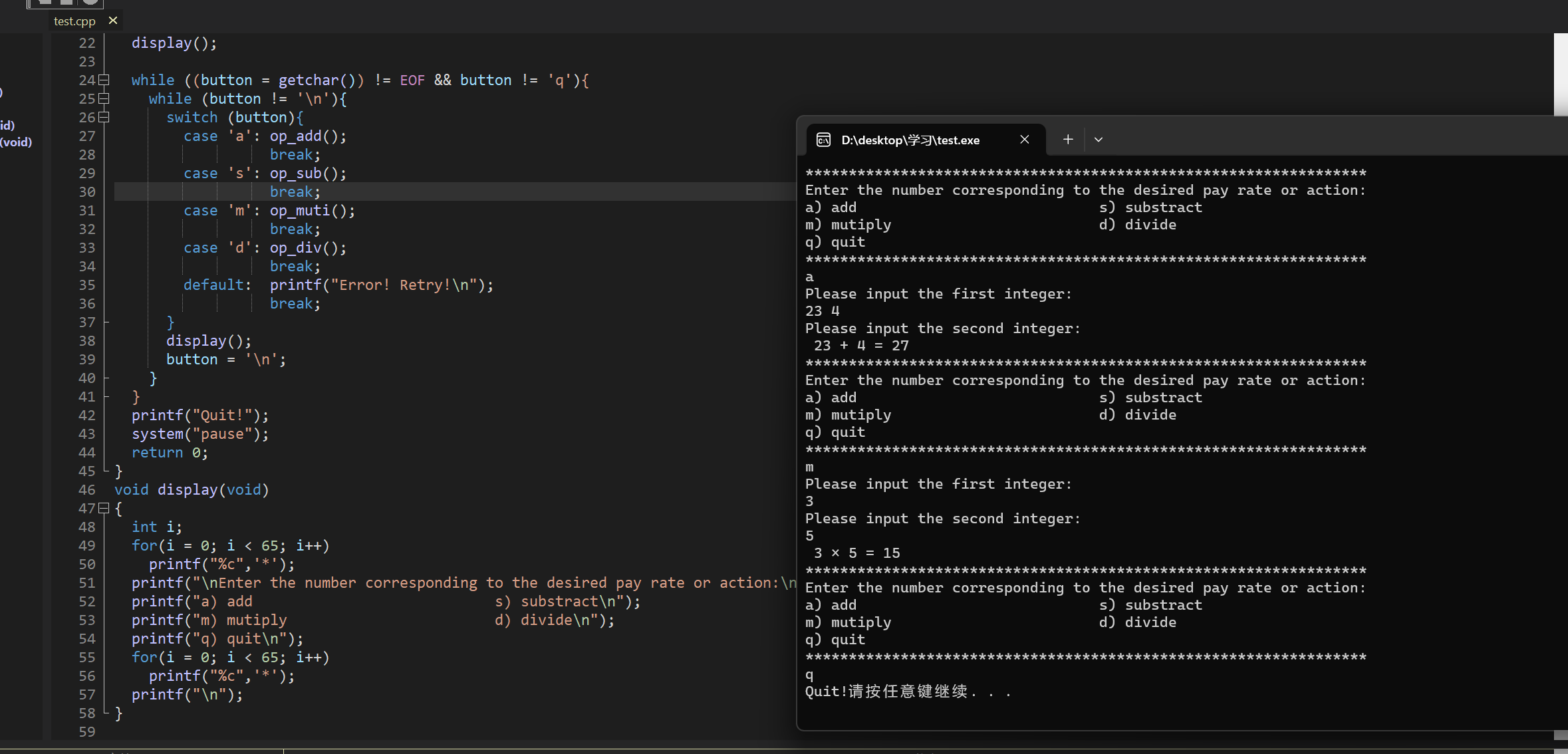
Task: Collapse the display function fold at line 47
Action: click(x=104, y=509)
